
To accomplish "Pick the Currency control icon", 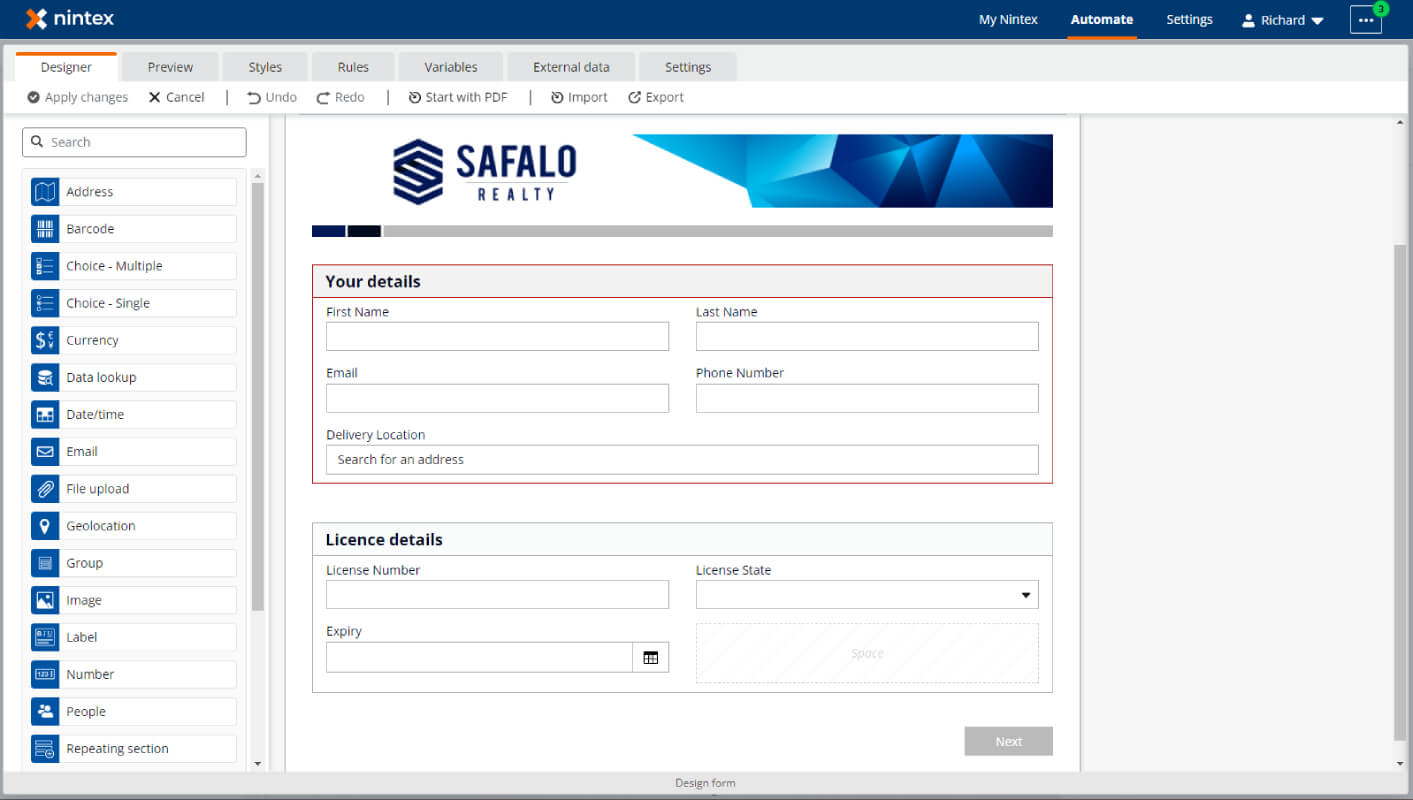I will [x=45, y=340].
